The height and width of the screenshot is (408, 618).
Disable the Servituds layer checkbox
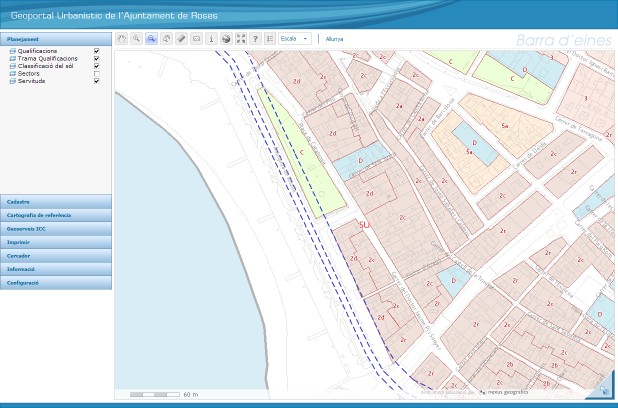96,81
